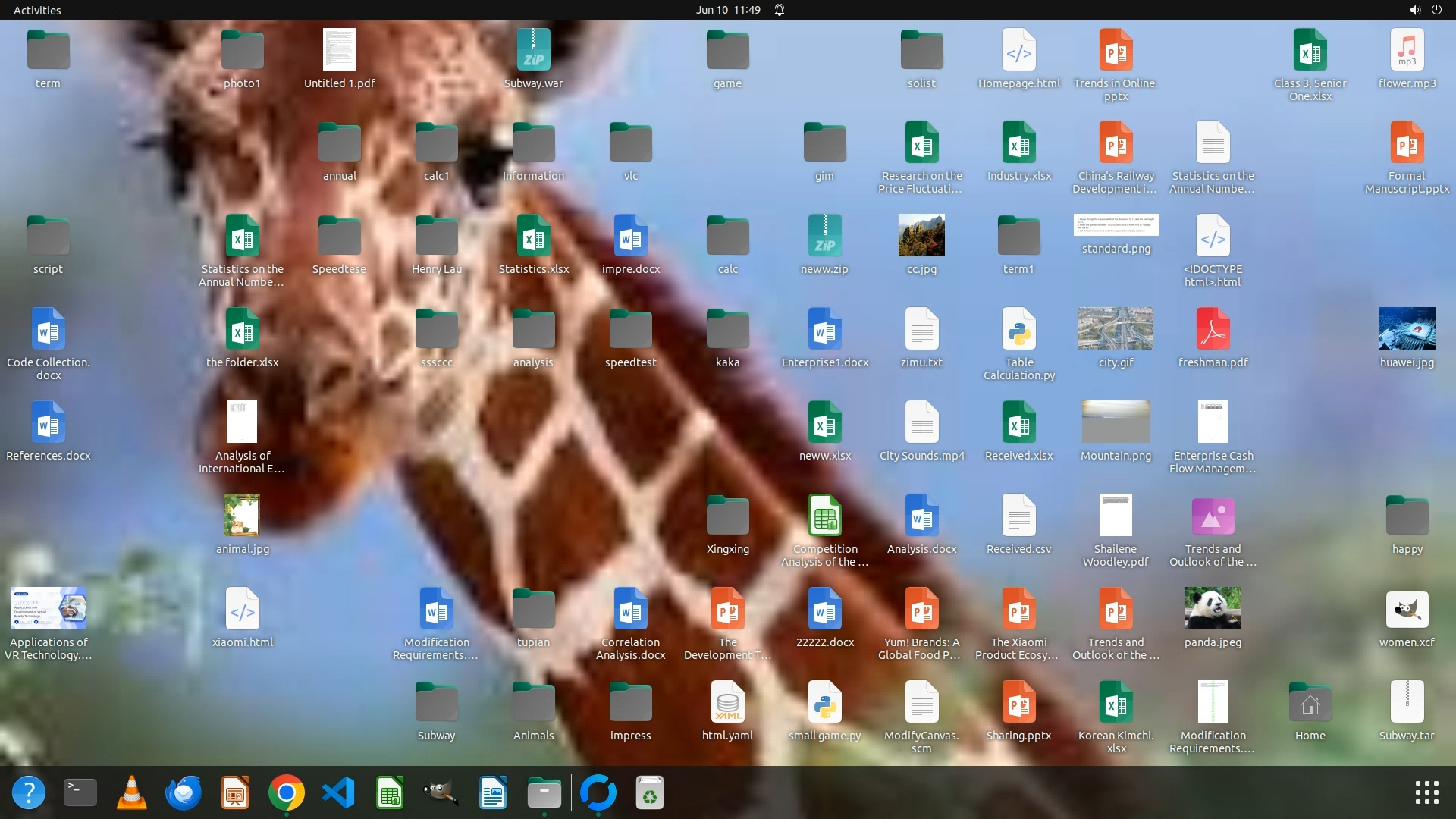Select the Subway.war zip archive
1456x819 pixels.
tap(533, 50)
